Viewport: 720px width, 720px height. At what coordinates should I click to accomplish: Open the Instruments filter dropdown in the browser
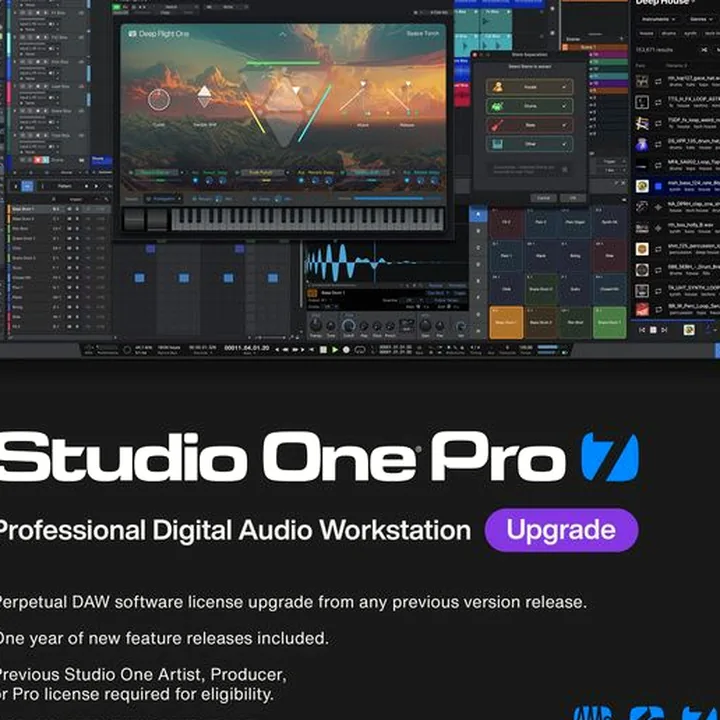(x=659, y=19)
